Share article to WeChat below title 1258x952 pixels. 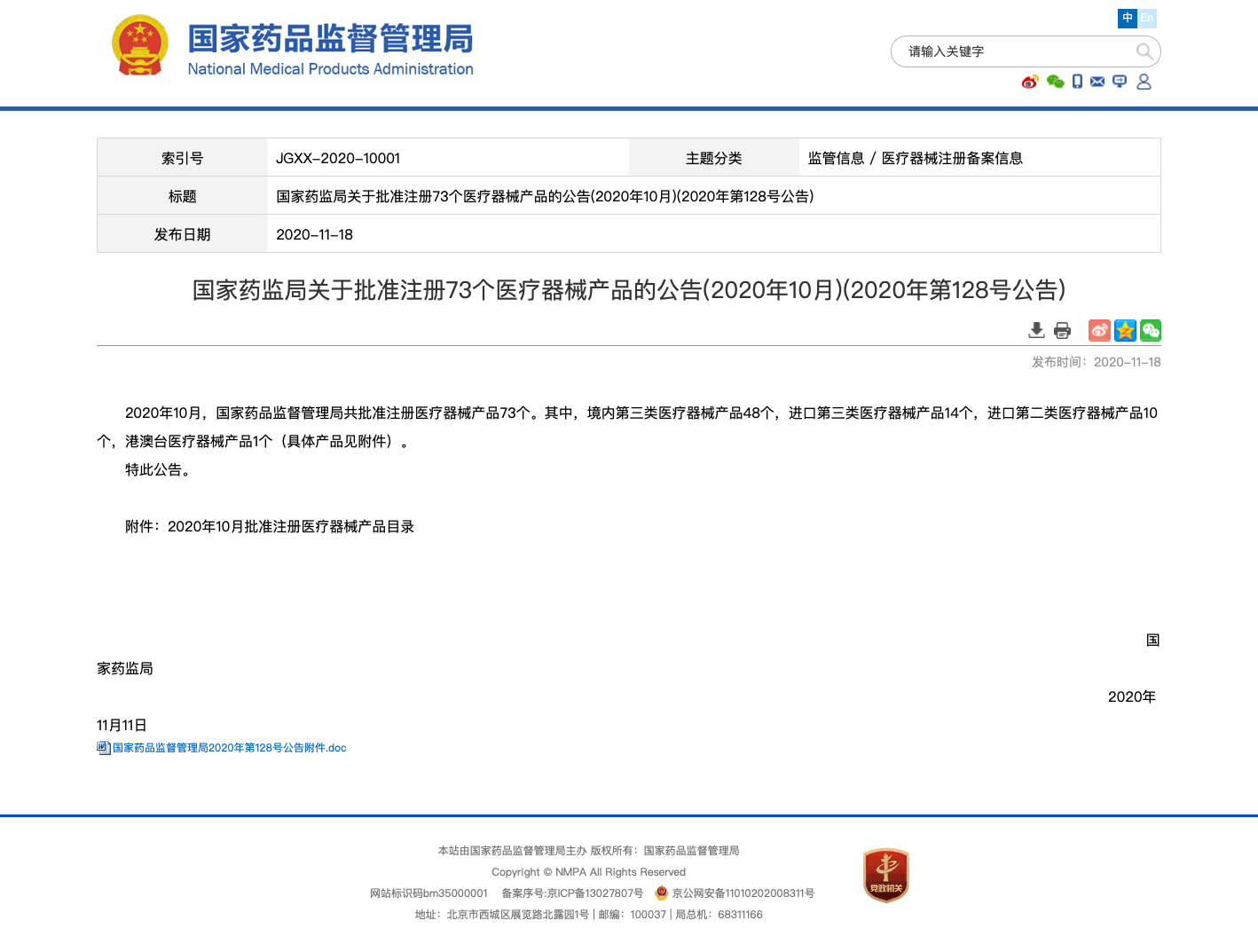(x=1151, y=331)
